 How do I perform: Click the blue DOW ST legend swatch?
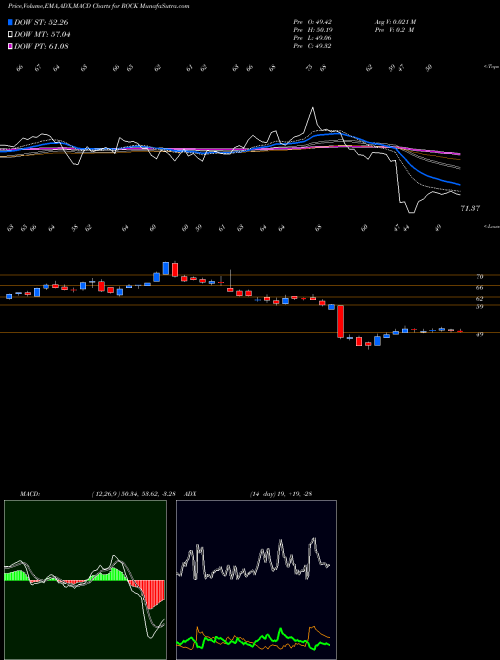(10, 22)
